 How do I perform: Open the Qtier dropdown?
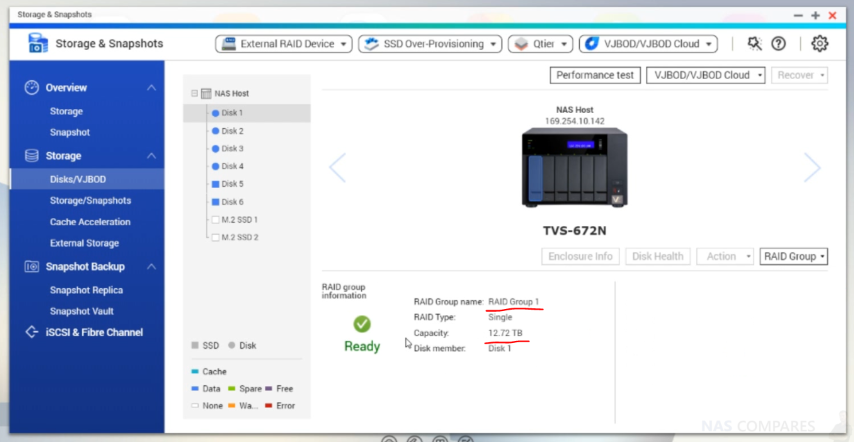click(x=541, y=44)
